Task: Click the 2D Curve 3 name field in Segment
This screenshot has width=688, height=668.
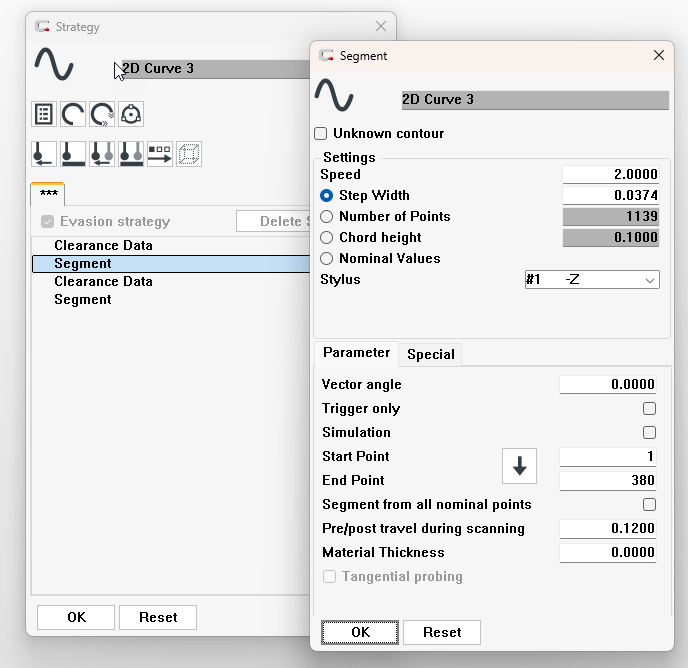Action: point(535,100)
